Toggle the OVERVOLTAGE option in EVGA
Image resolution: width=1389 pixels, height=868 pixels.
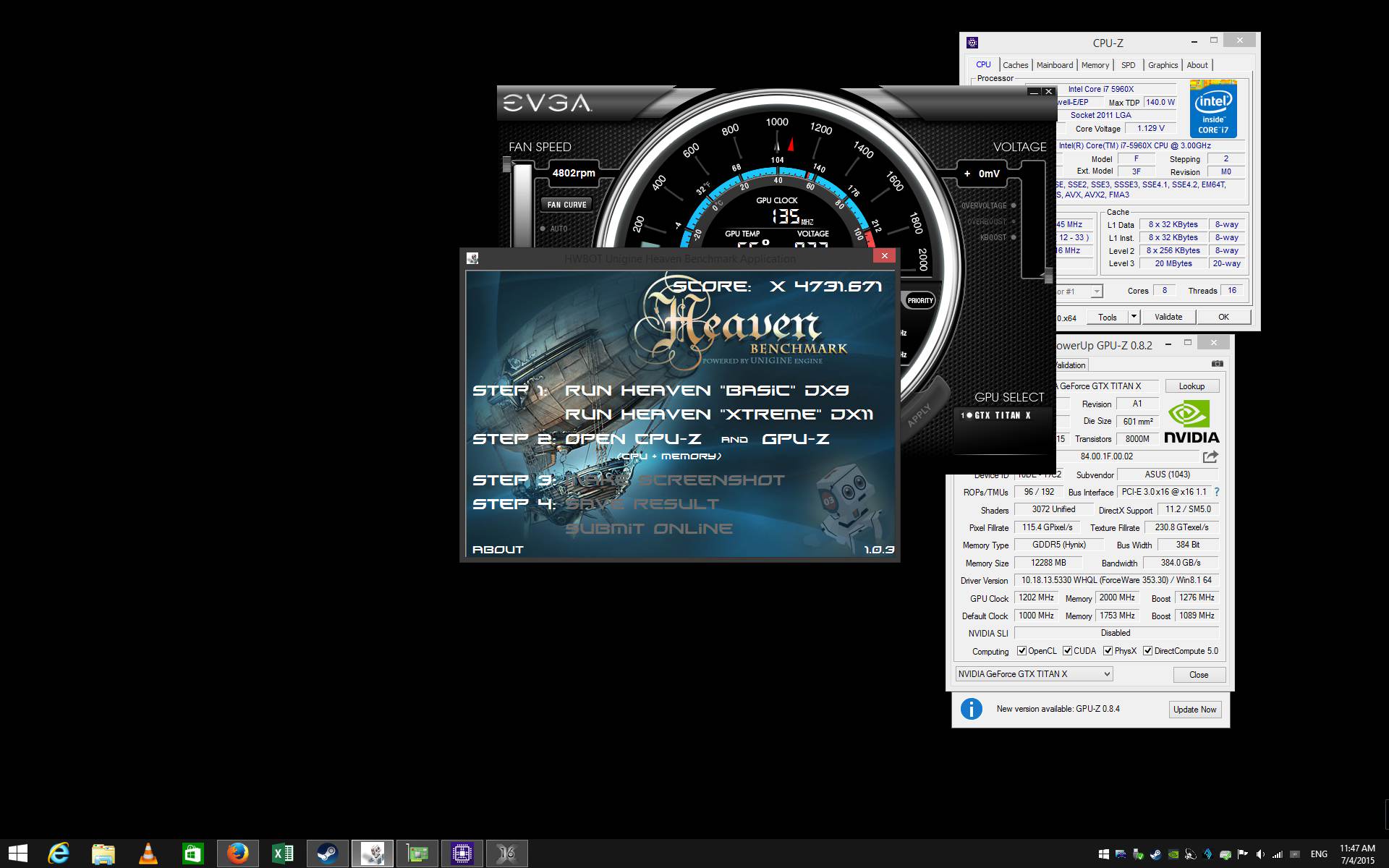1013,205
